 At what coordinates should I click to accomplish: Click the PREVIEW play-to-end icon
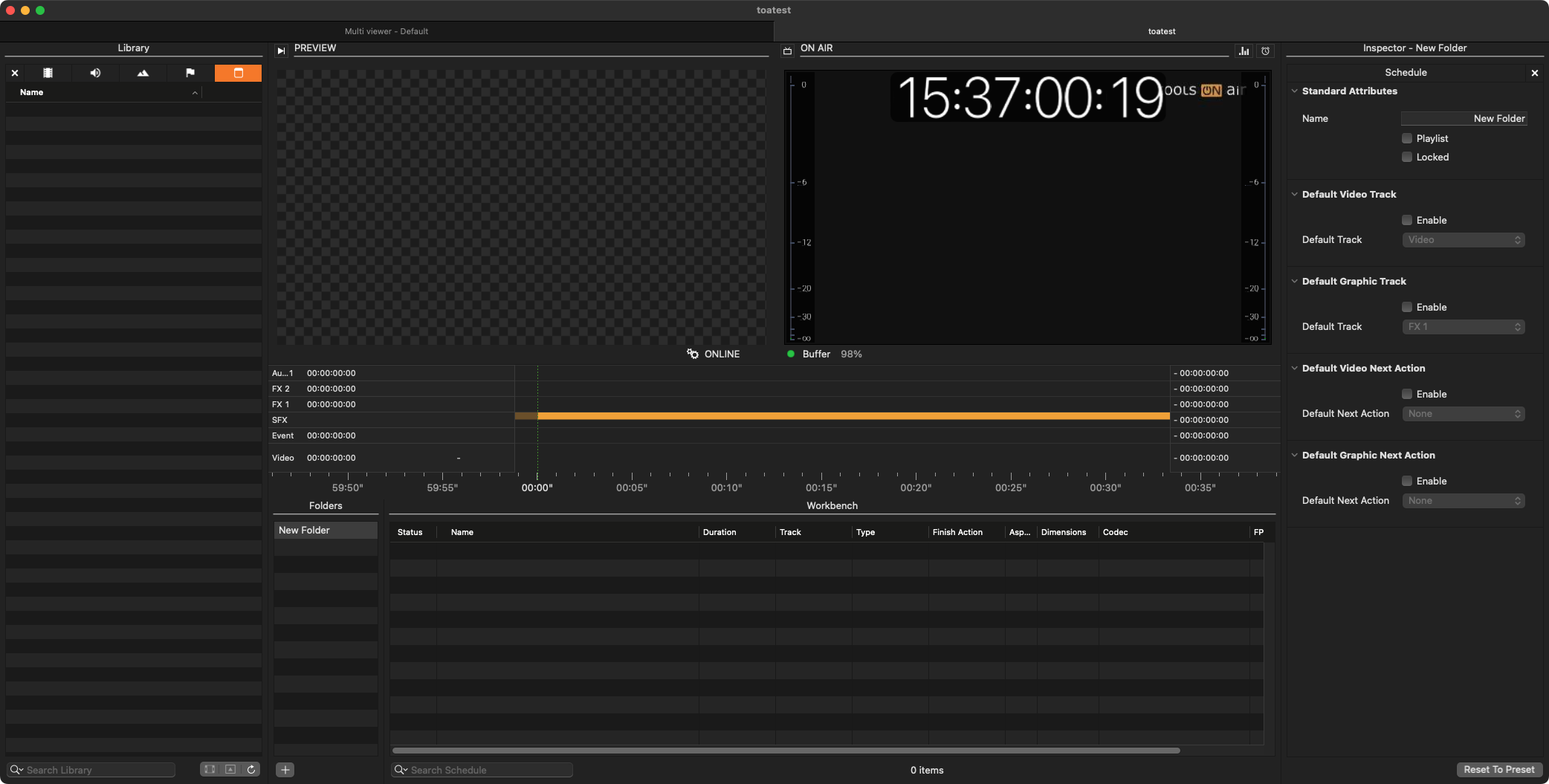281,51
